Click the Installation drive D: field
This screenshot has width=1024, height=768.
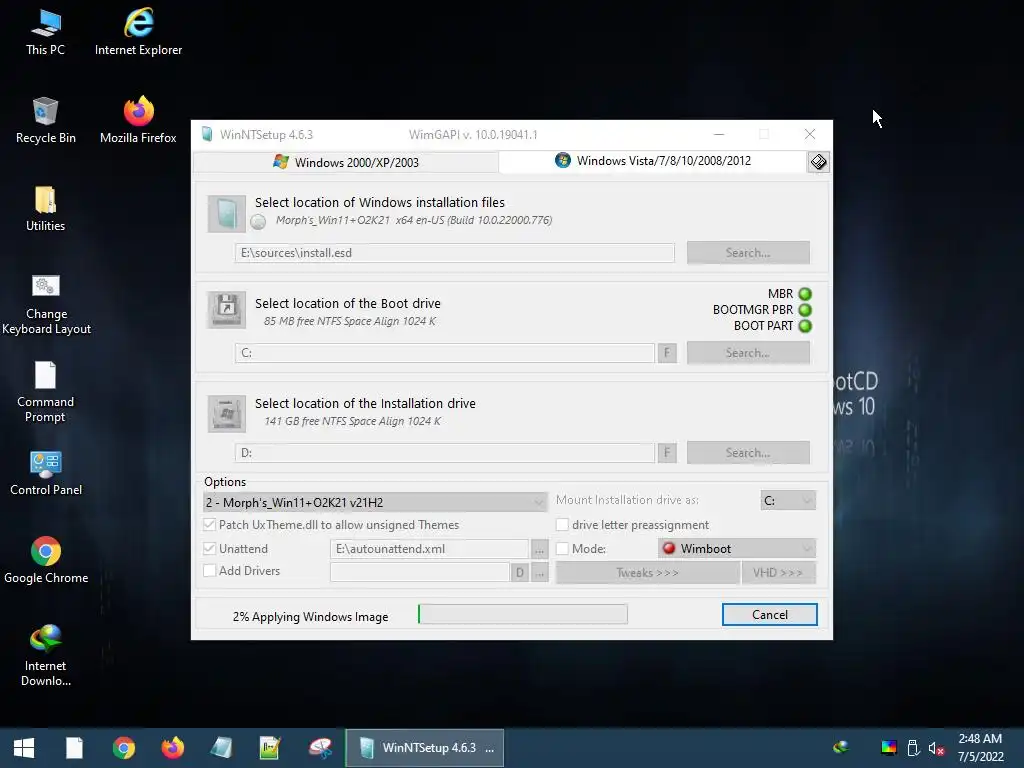(445, 453)
